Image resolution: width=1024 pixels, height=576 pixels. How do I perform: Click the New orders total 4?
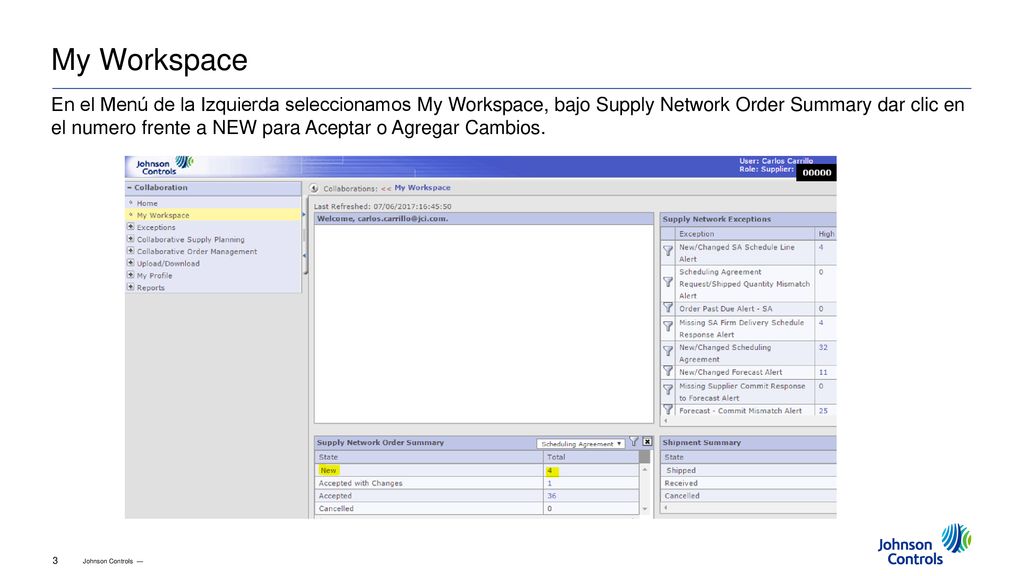550,470
